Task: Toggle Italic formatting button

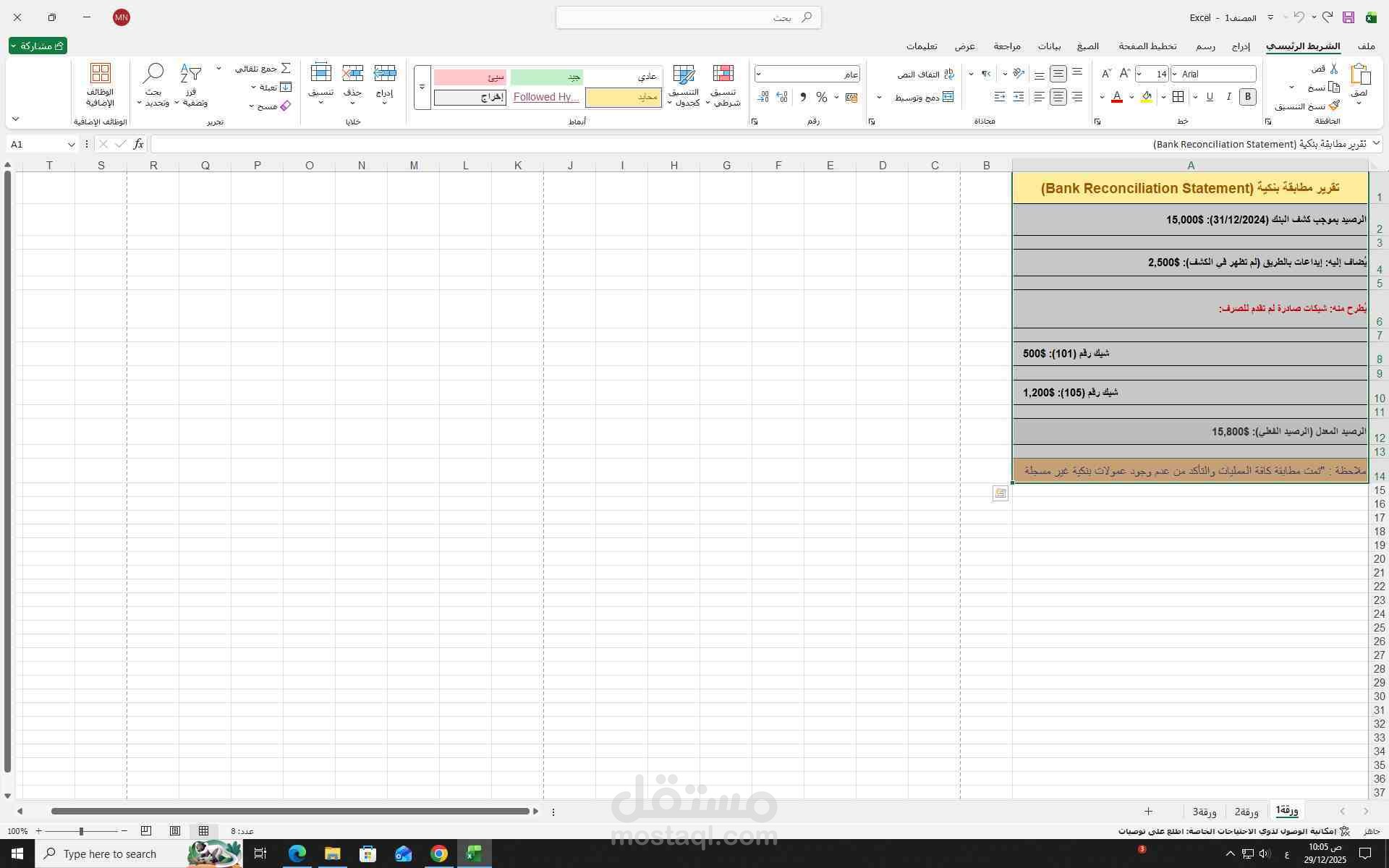Action: pos(1228,97)
